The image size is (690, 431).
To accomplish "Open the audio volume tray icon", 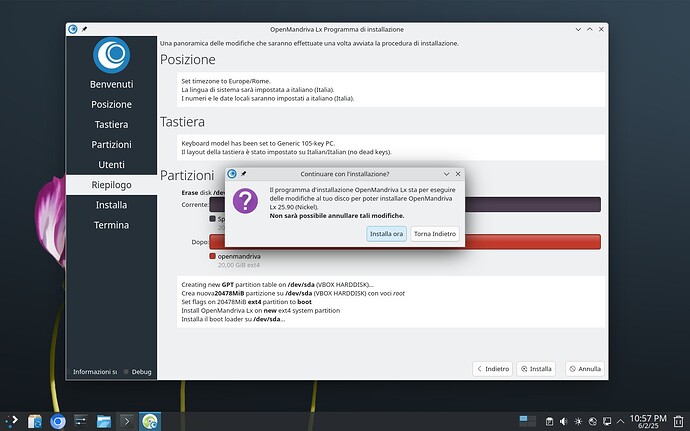I will click(563, 421).
